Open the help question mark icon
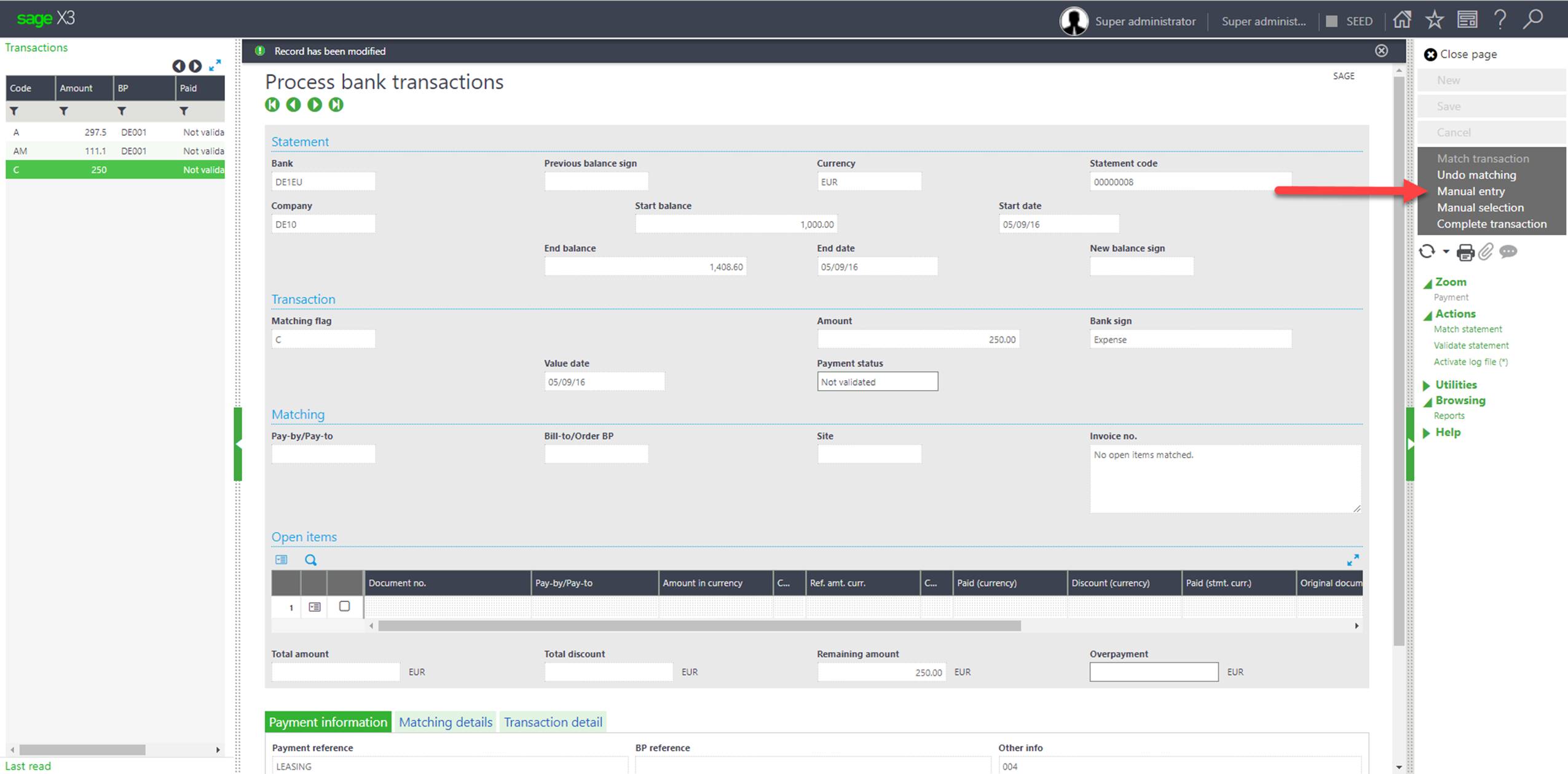The width and height of the screenshot is (1568, 774). [x=1500, y=20]
